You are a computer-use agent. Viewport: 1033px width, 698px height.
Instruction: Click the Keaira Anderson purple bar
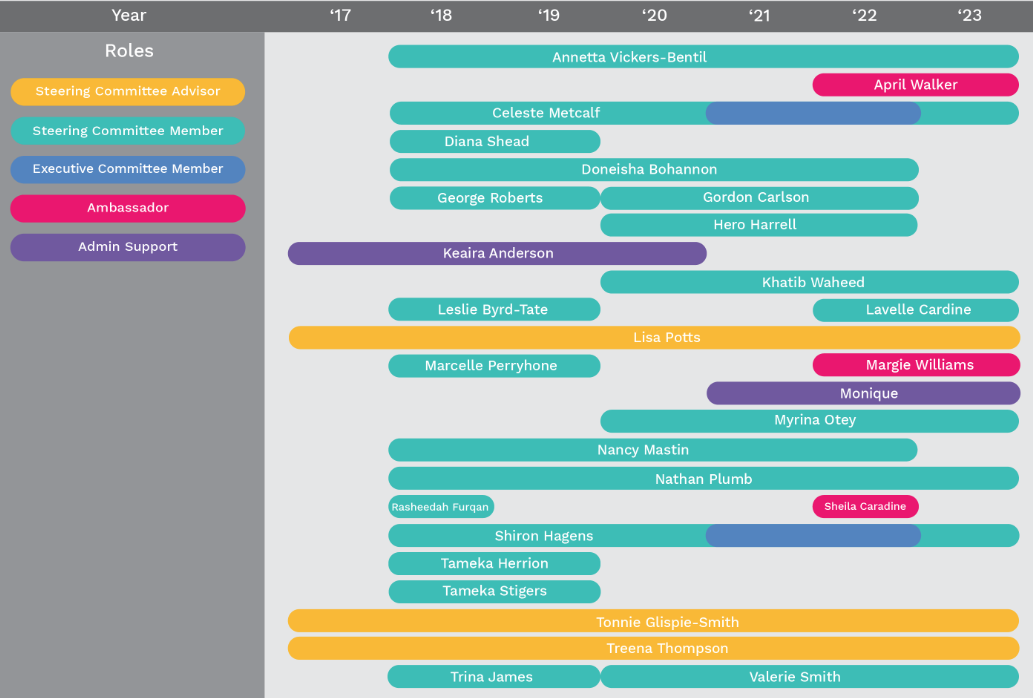tap(497, 254)
